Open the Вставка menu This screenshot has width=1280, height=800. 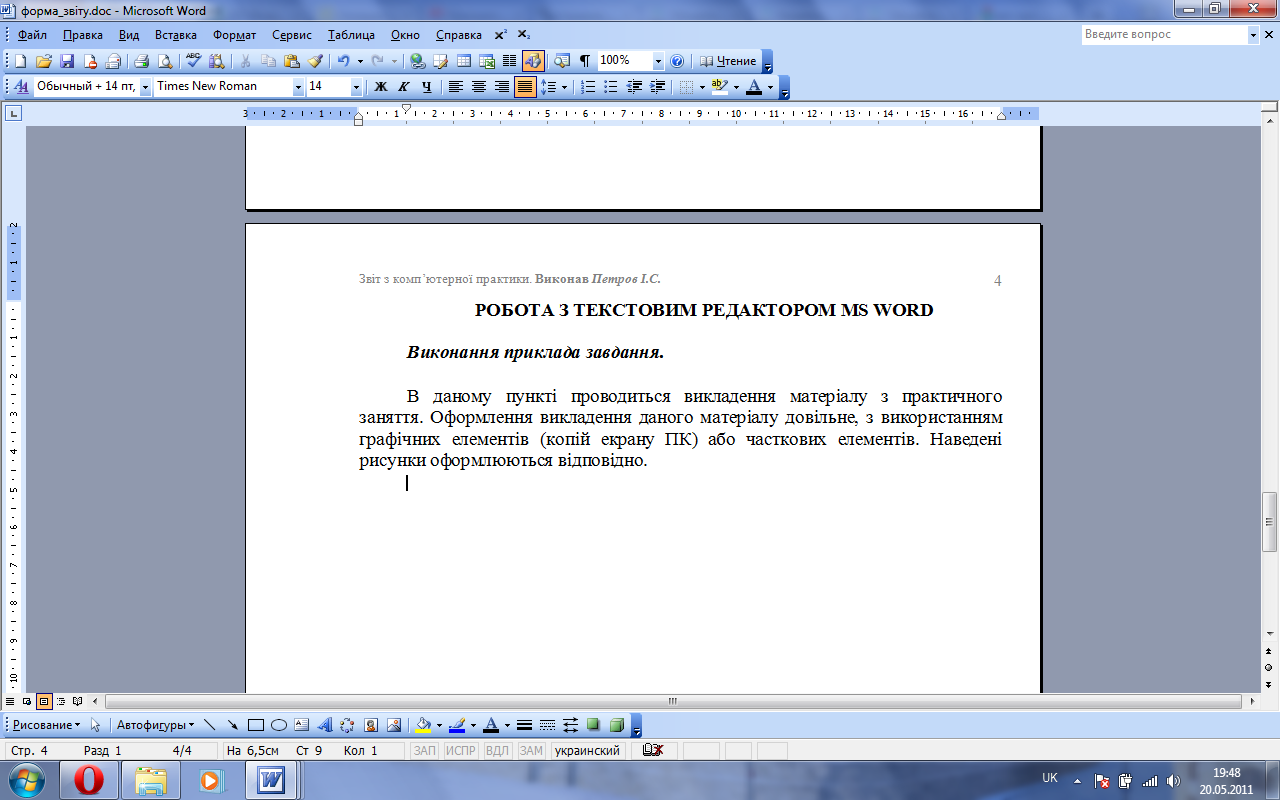pos(176,35)
